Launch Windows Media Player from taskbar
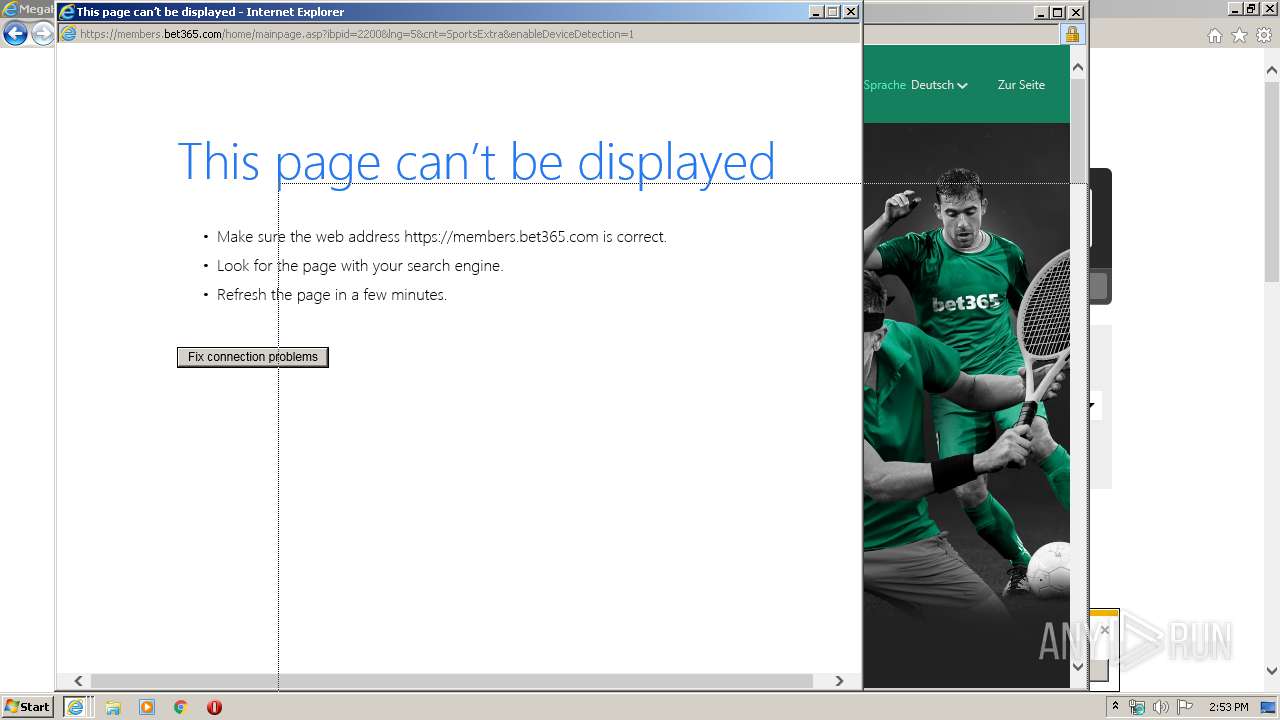The height and width of the screenshot is (720, 1280). tap(147, 707)
